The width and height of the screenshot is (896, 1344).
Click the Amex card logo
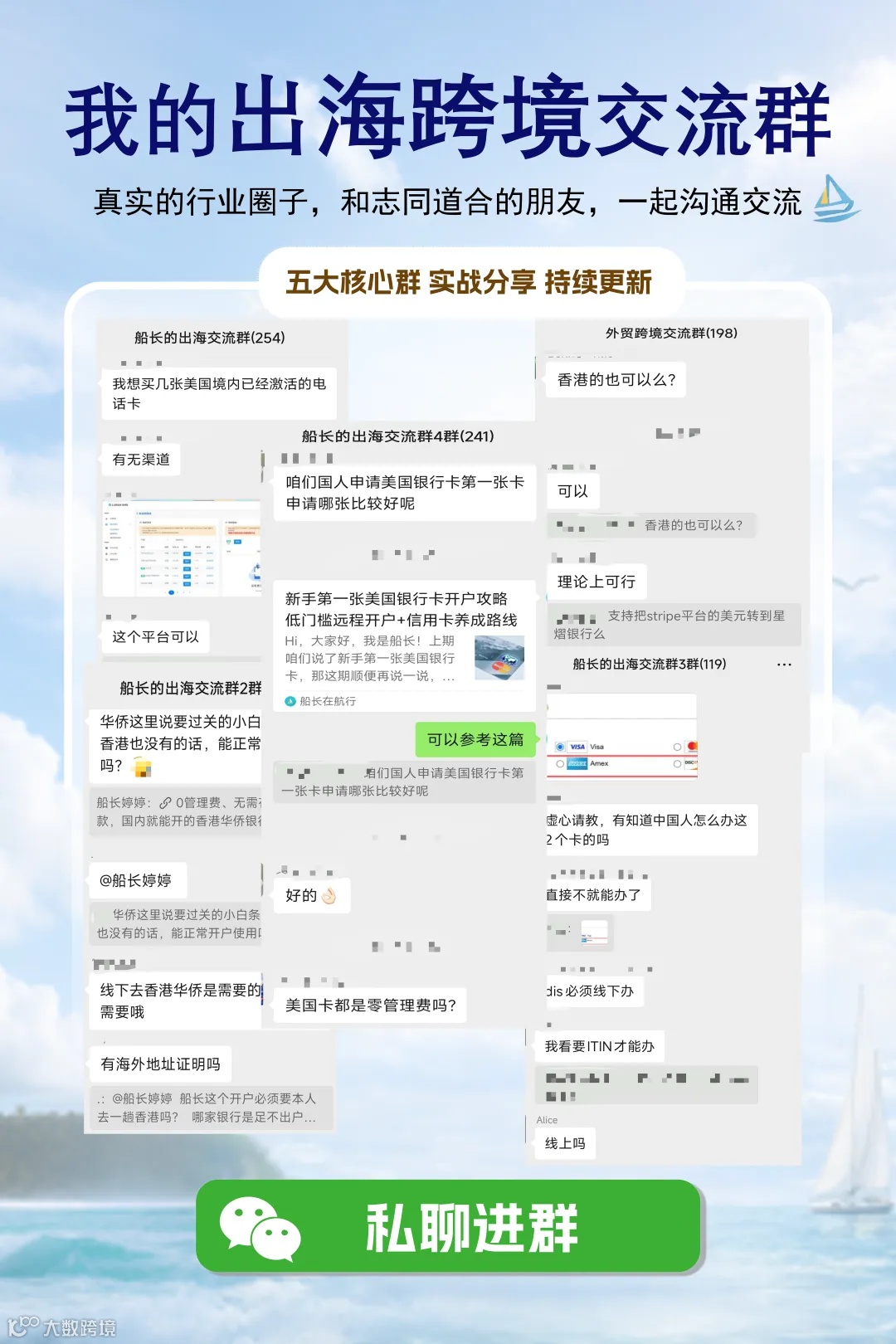pos(577,763)
